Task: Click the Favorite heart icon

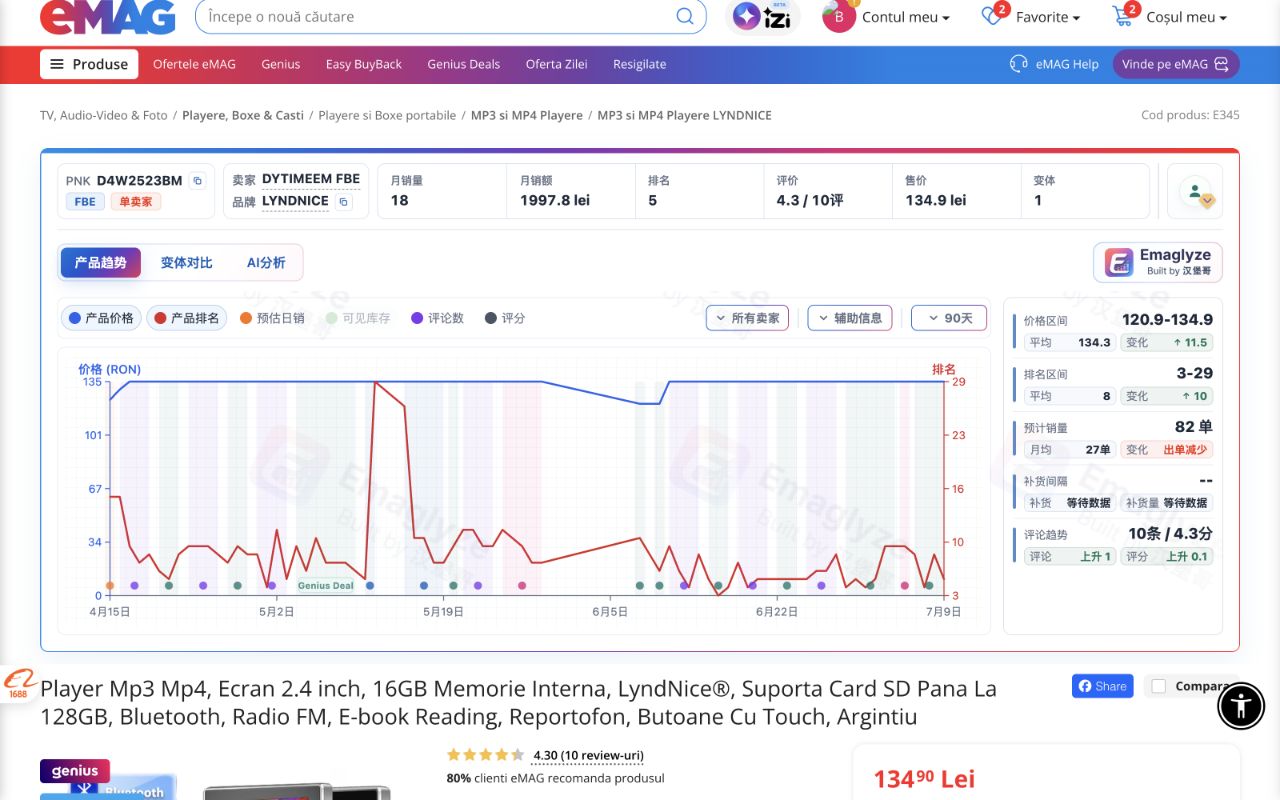Action: pos(991,16)
